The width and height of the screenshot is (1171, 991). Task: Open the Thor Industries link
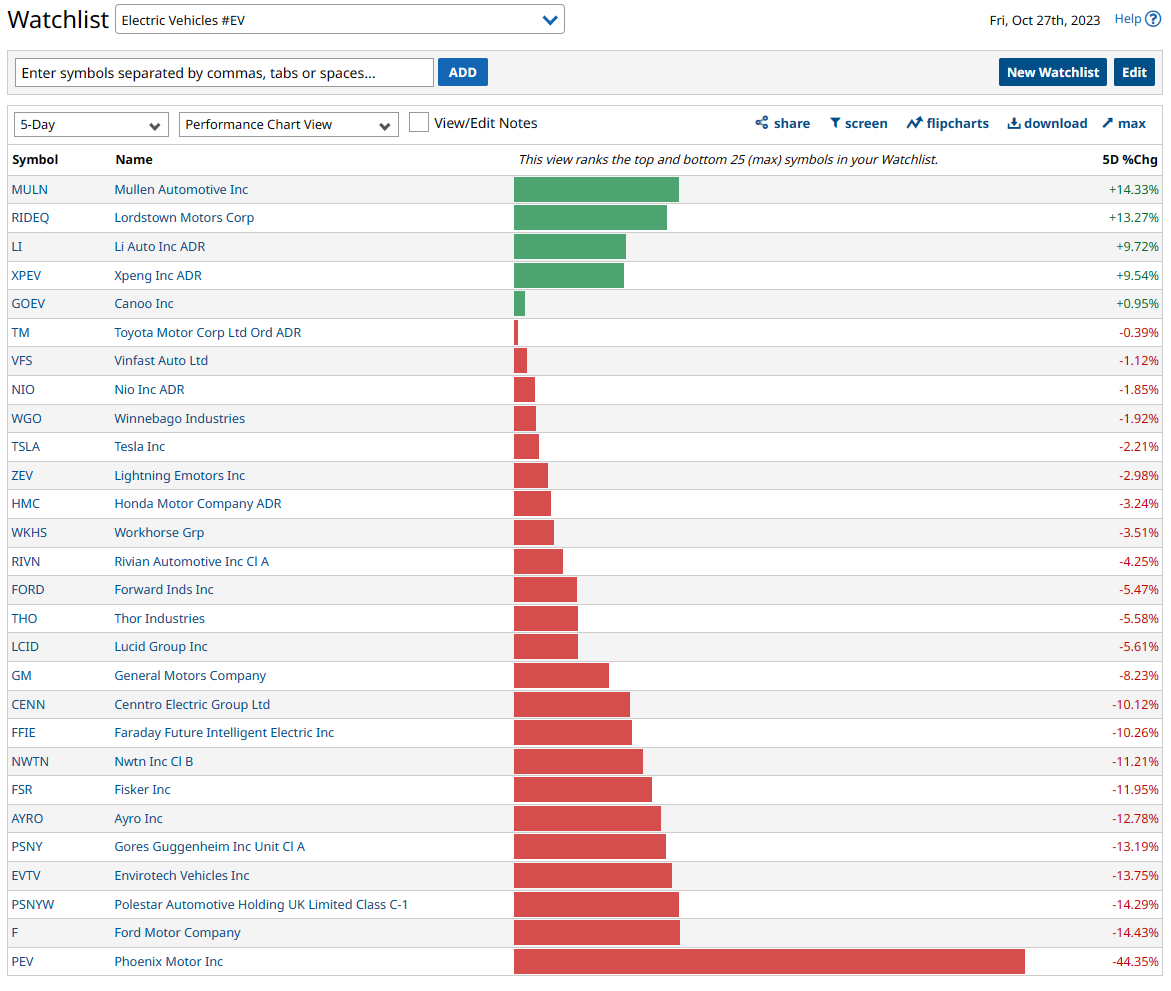click(x=159, y=619)
